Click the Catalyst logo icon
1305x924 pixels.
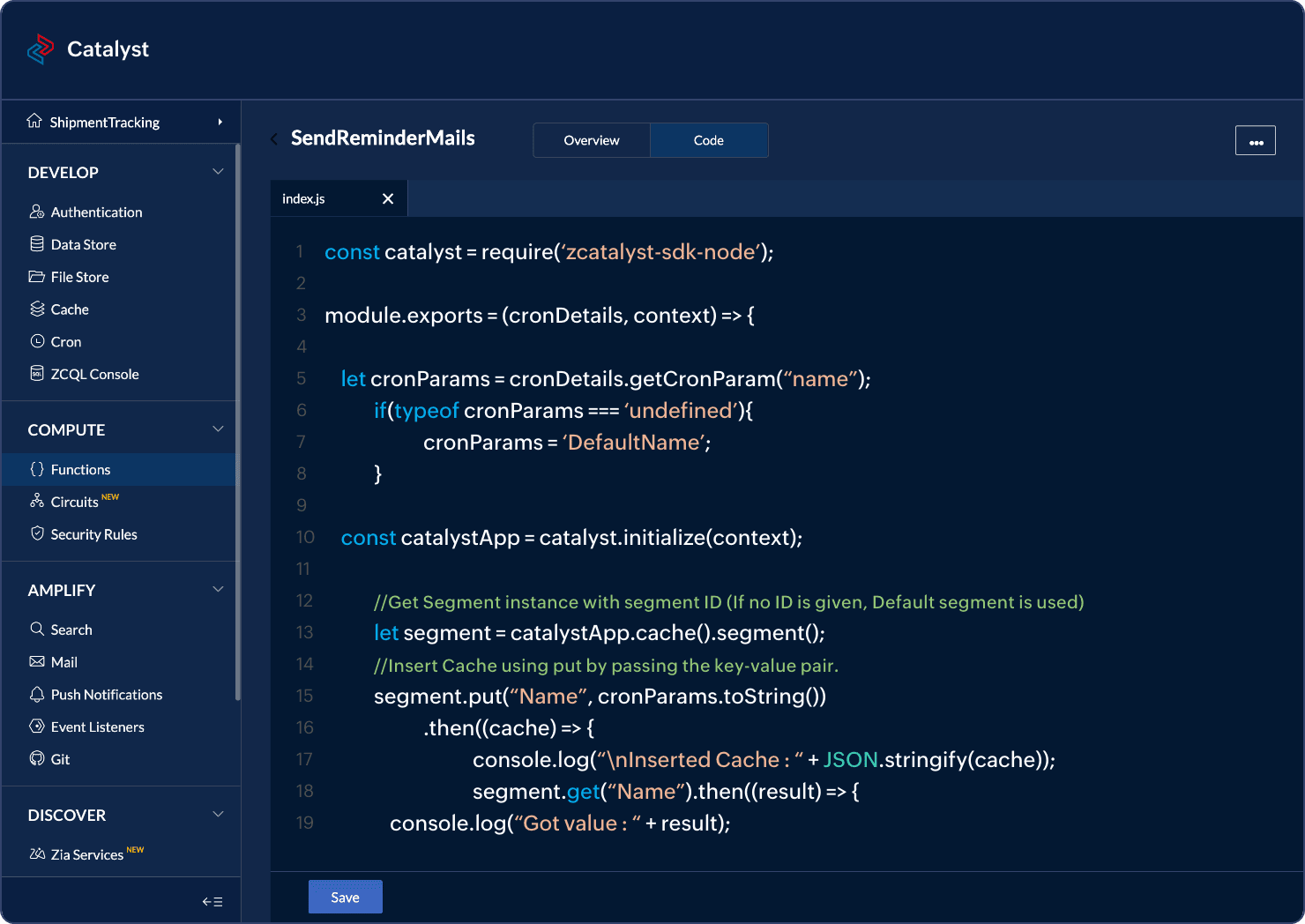pos(41,49)
